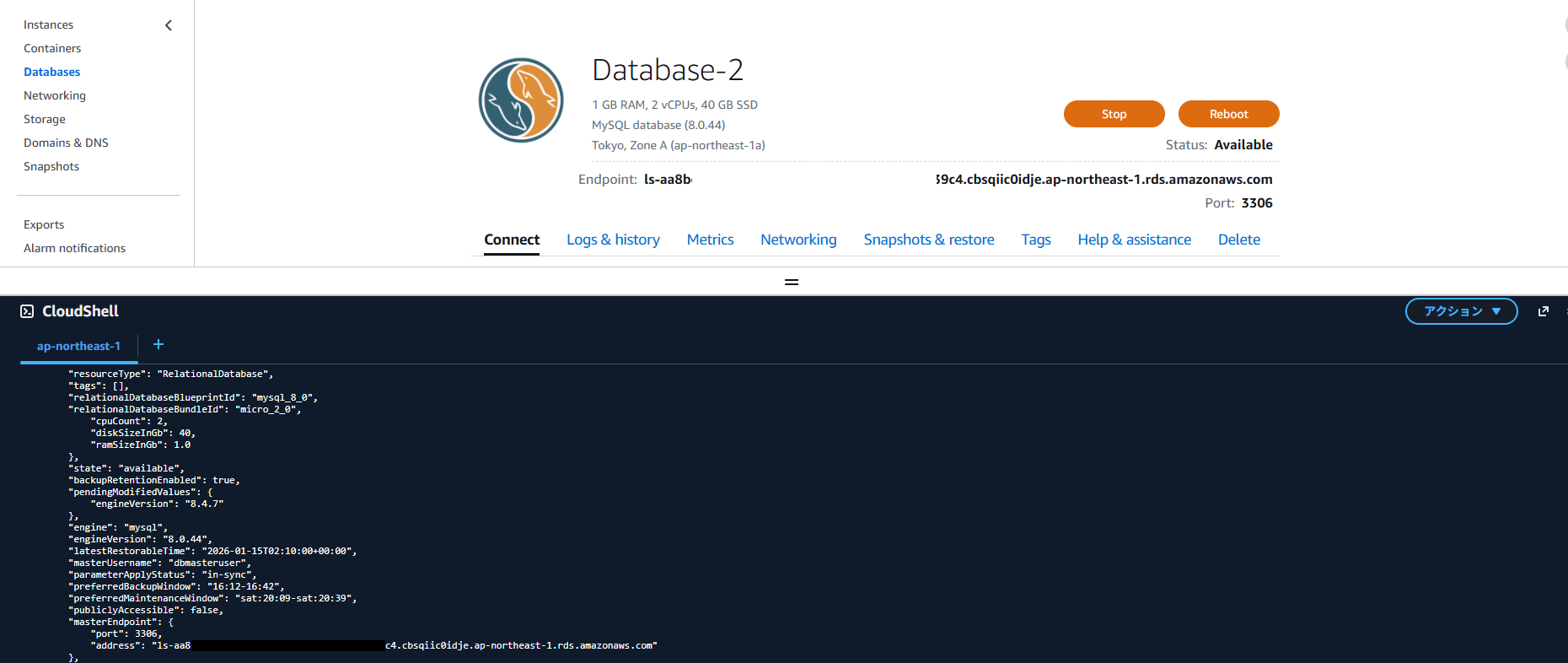
Task: Click the Available status text
Action: (x=1243, y=144)
